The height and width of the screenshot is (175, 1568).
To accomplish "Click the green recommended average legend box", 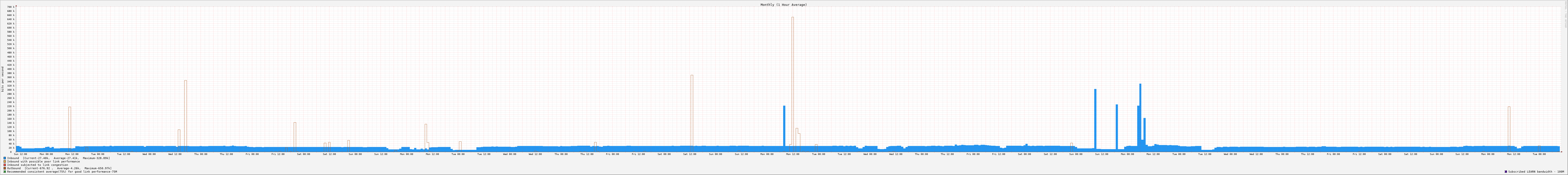I will point(5,172).
